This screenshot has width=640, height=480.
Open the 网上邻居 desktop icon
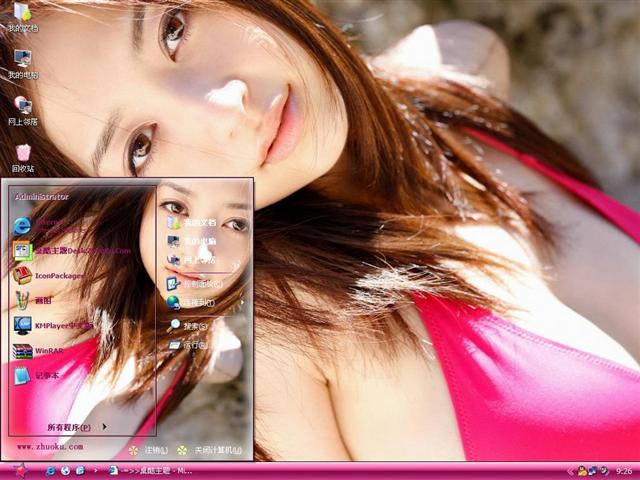pos(23,111)
